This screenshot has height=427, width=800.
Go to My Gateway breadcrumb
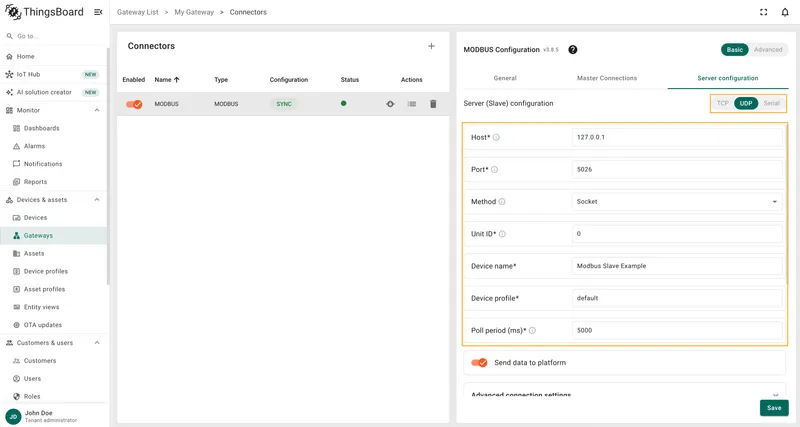coord(194,12)
